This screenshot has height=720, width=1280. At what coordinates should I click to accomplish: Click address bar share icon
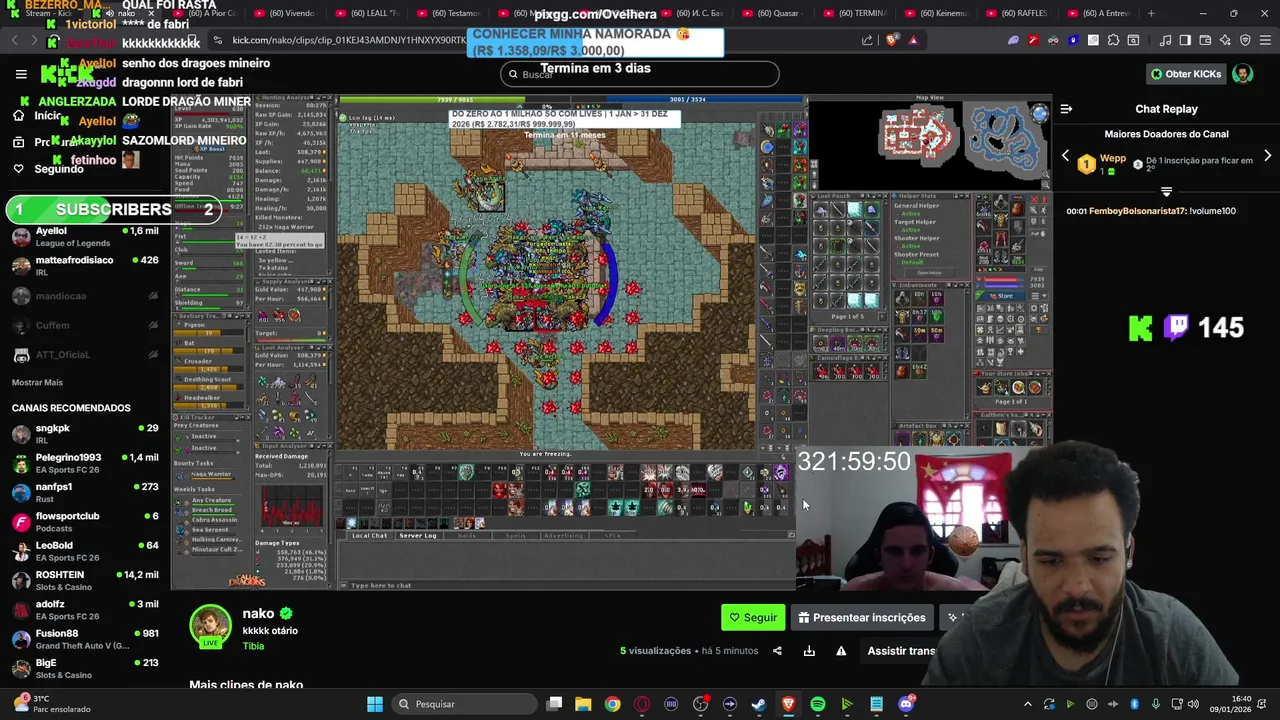point(867,40)
